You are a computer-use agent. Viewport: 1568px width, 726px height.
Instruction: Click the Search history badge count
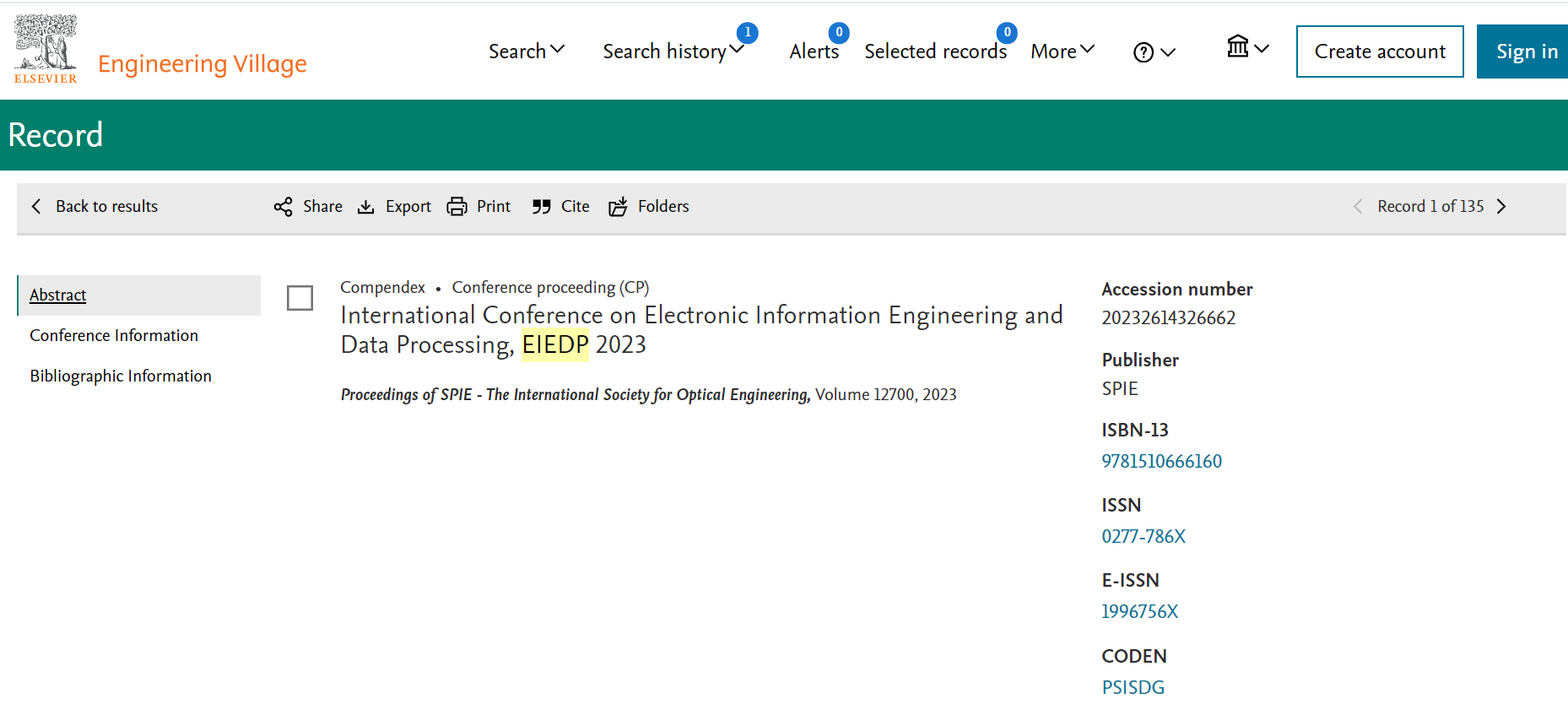(747, 33)
